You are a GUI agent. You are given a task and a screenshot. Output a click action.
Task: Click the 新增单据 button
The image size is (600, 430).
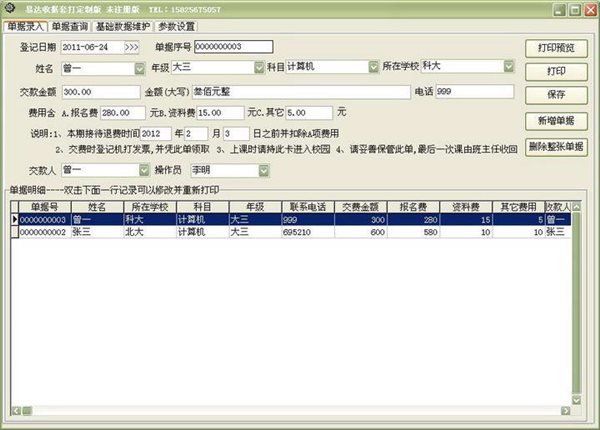point(556,121)
